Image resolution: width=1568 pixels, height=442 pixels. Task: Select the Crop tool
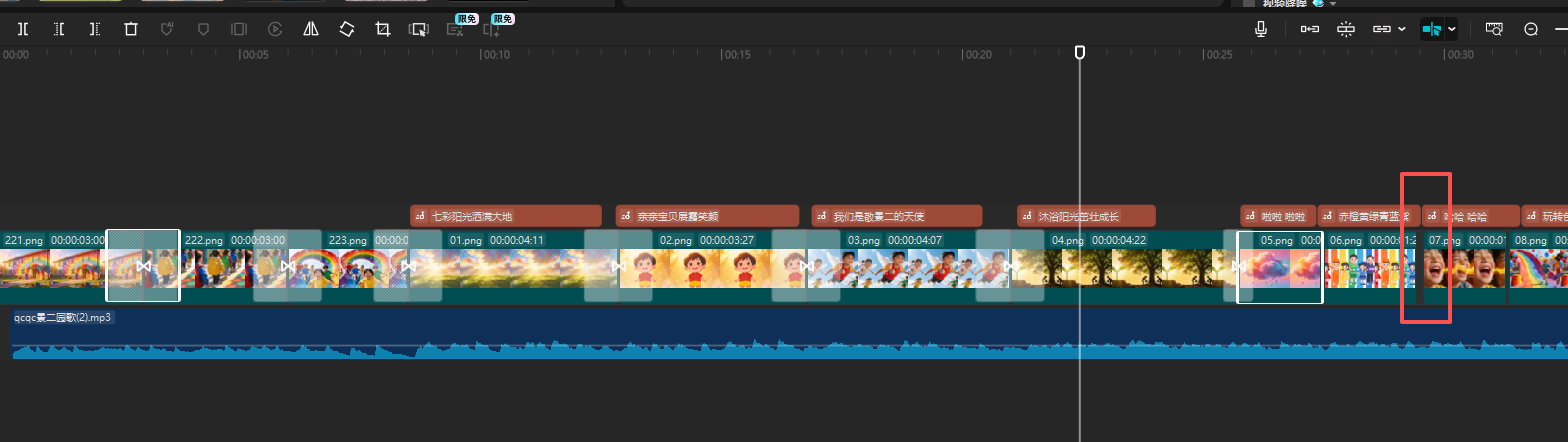pyautogui.click(x=383, y=29)
